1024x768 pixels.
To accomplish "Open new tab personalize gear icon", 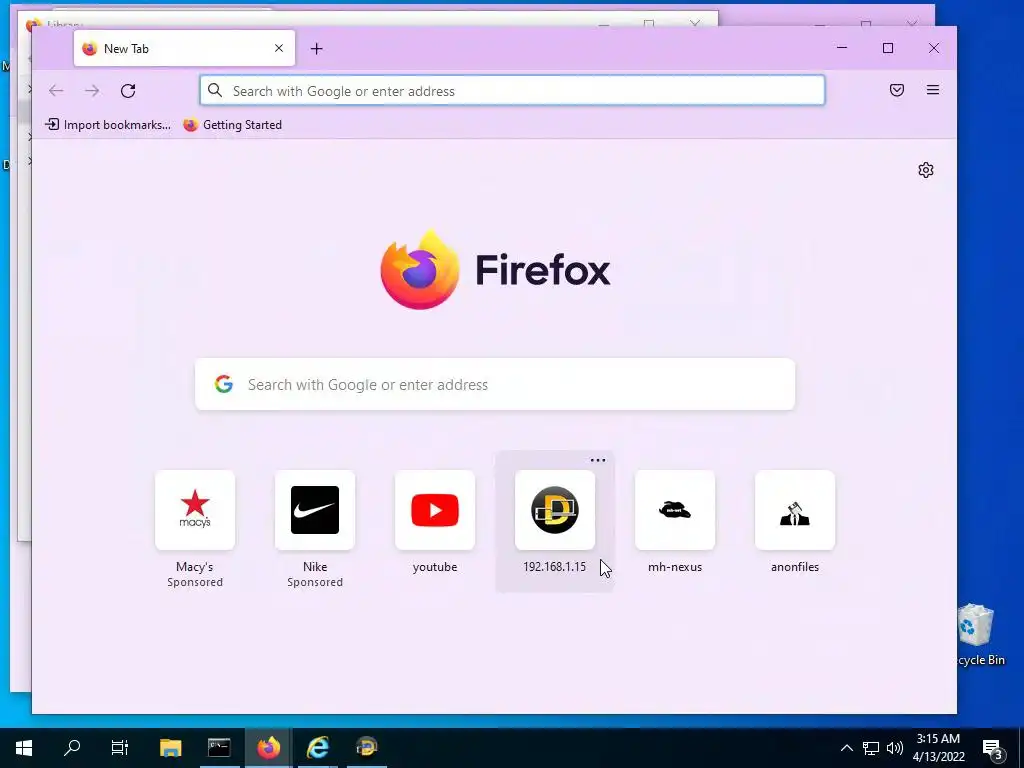I will point(925,170).
